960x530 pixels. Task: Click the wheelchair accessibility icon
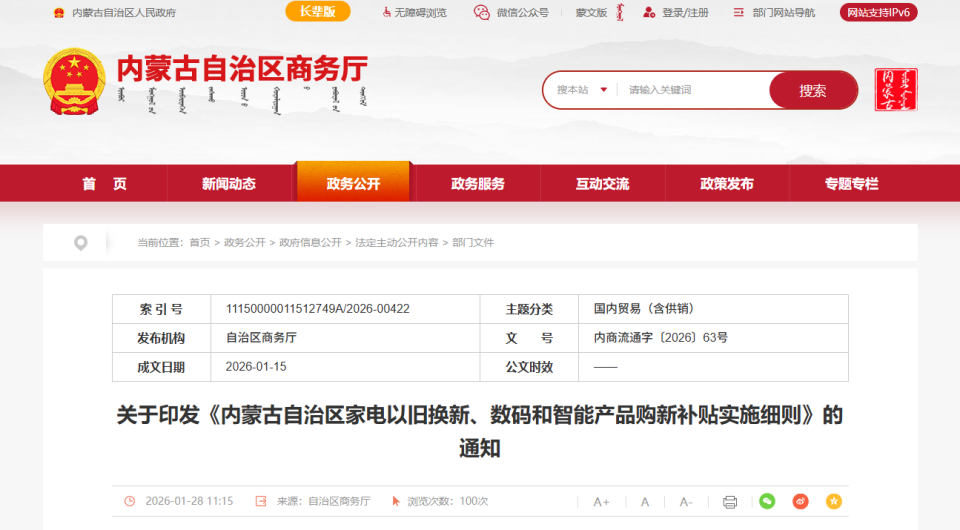(x=386, y=12)
